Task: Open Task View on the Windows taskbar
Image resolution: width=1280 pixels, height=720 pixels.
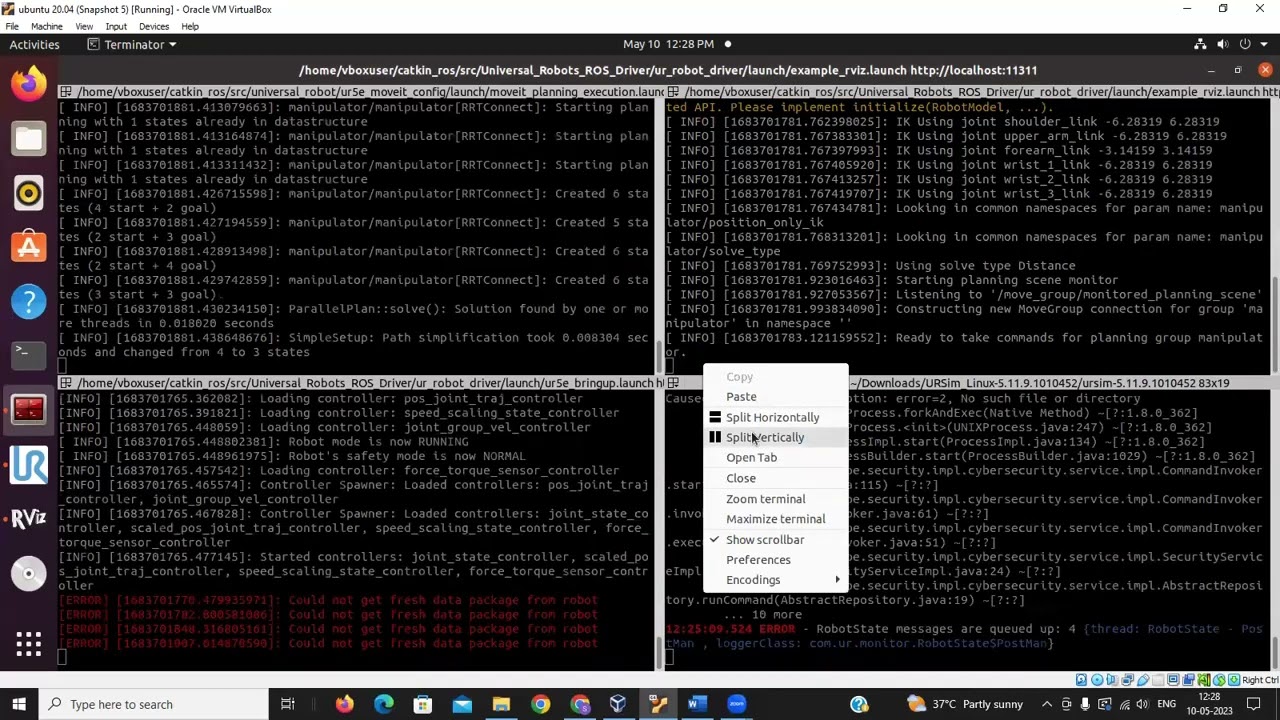Action: [x=287, y=704]
